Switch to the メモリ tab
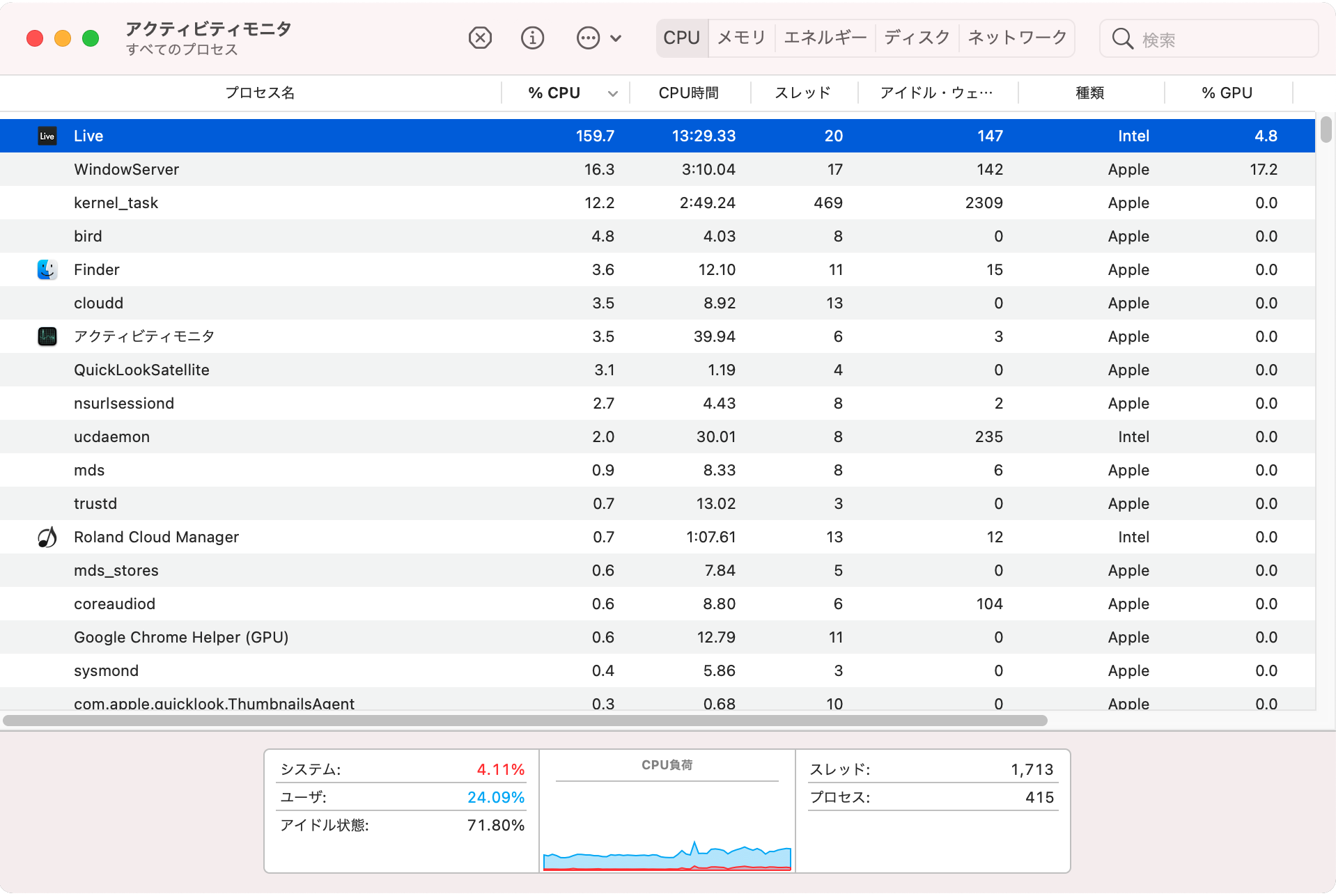 [x=742, y=38]
